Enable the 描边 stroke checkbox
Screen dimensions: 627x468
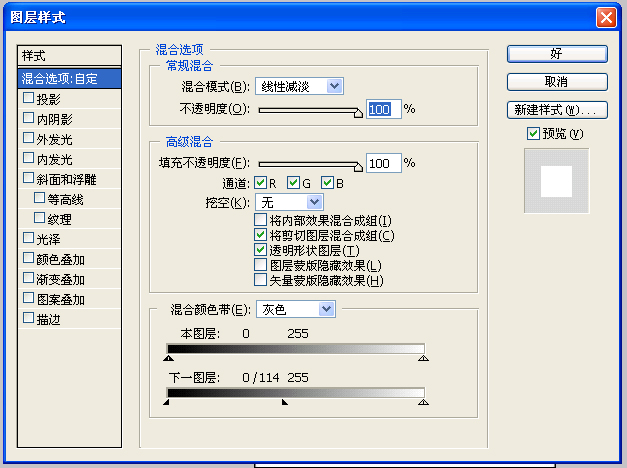point(28,318)
